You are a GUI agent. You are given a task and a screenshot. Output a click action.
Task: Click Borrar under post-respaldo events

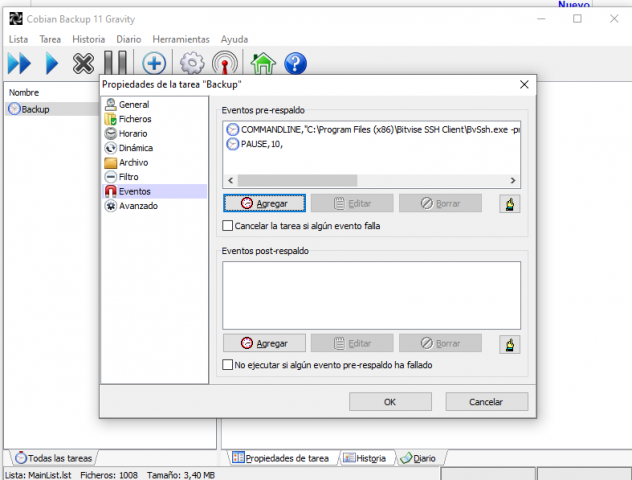point(440,343)
